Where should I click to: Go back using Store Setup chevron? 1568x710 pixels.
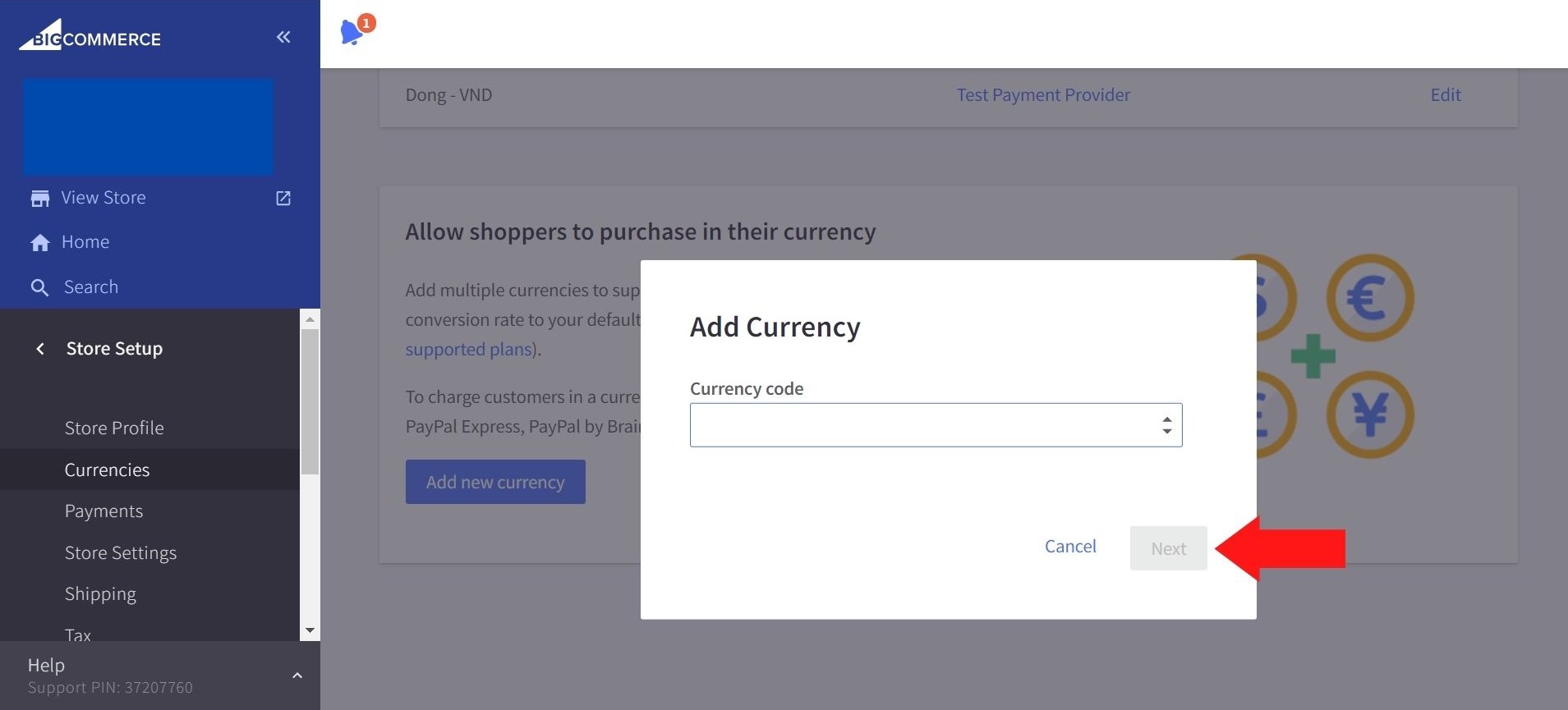click(x=40, y=349)
